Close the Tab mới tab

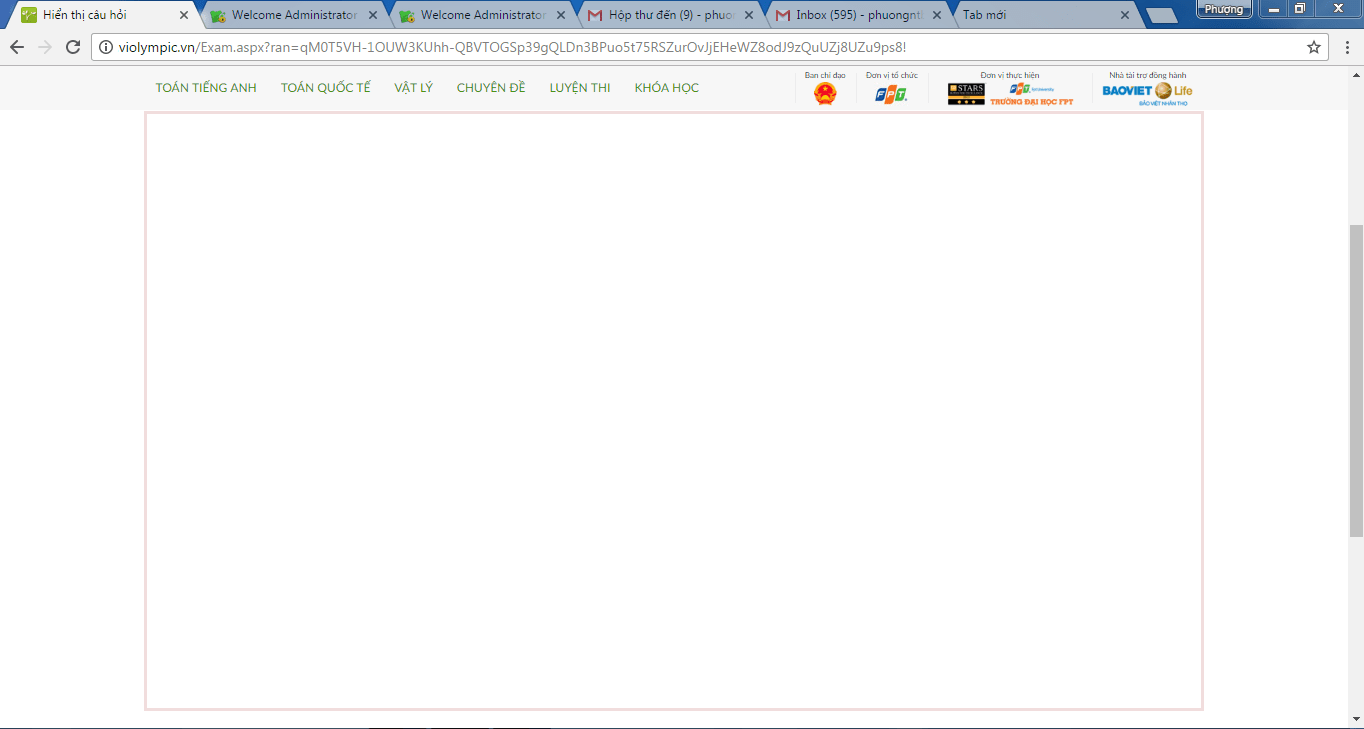(1125, 15)
